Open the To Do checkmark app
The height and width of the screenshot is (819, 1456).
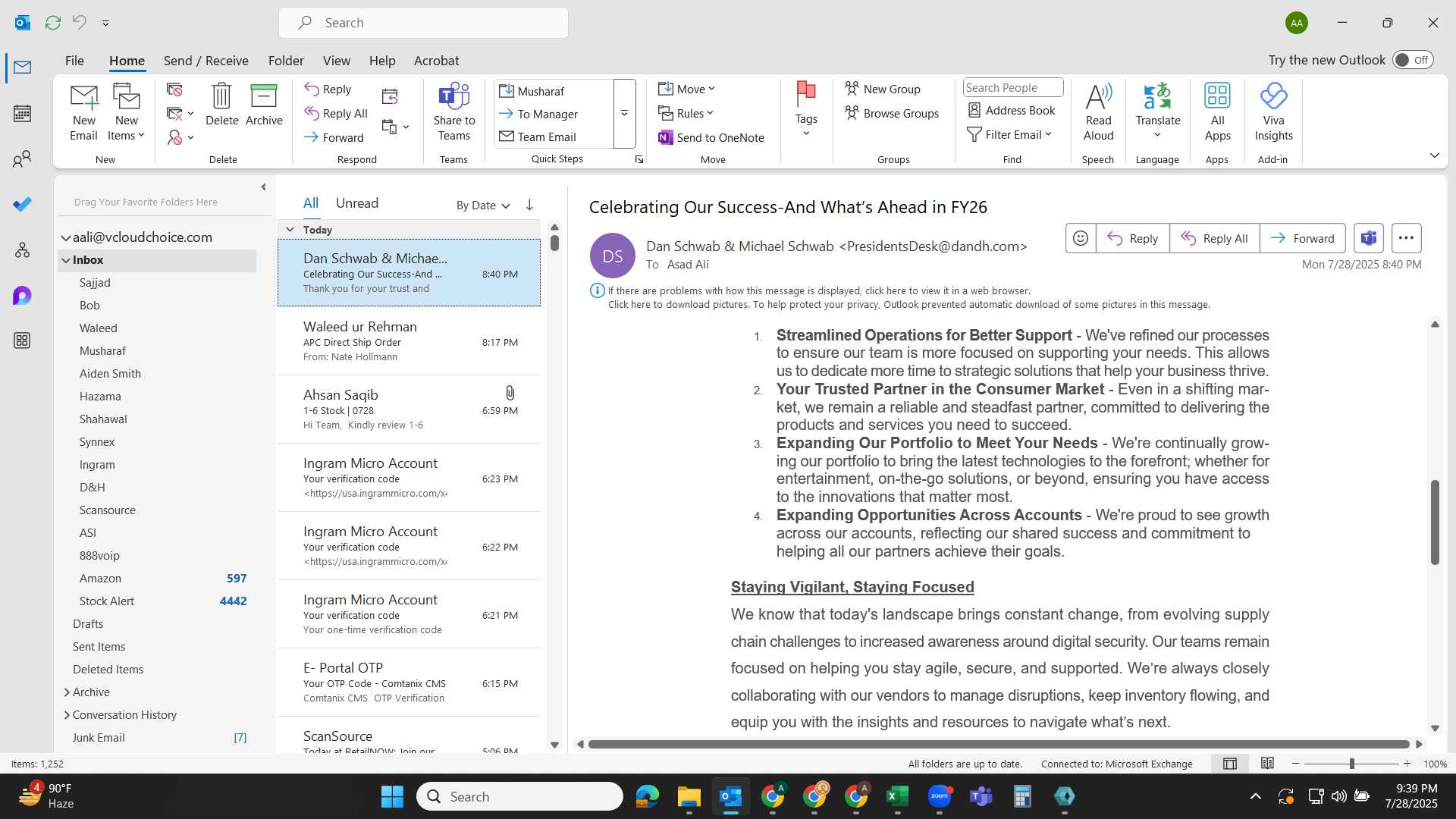[22, 204]
